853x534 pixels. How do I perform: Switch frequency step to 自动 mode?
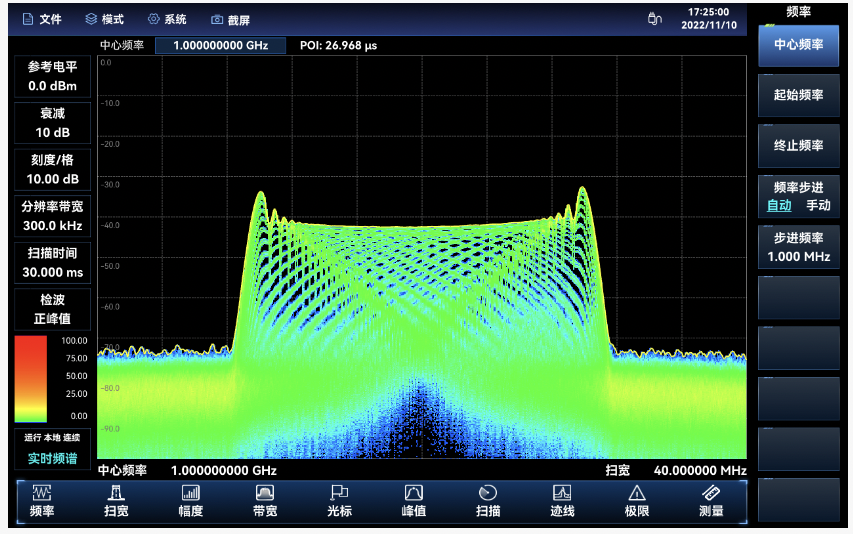779,206
